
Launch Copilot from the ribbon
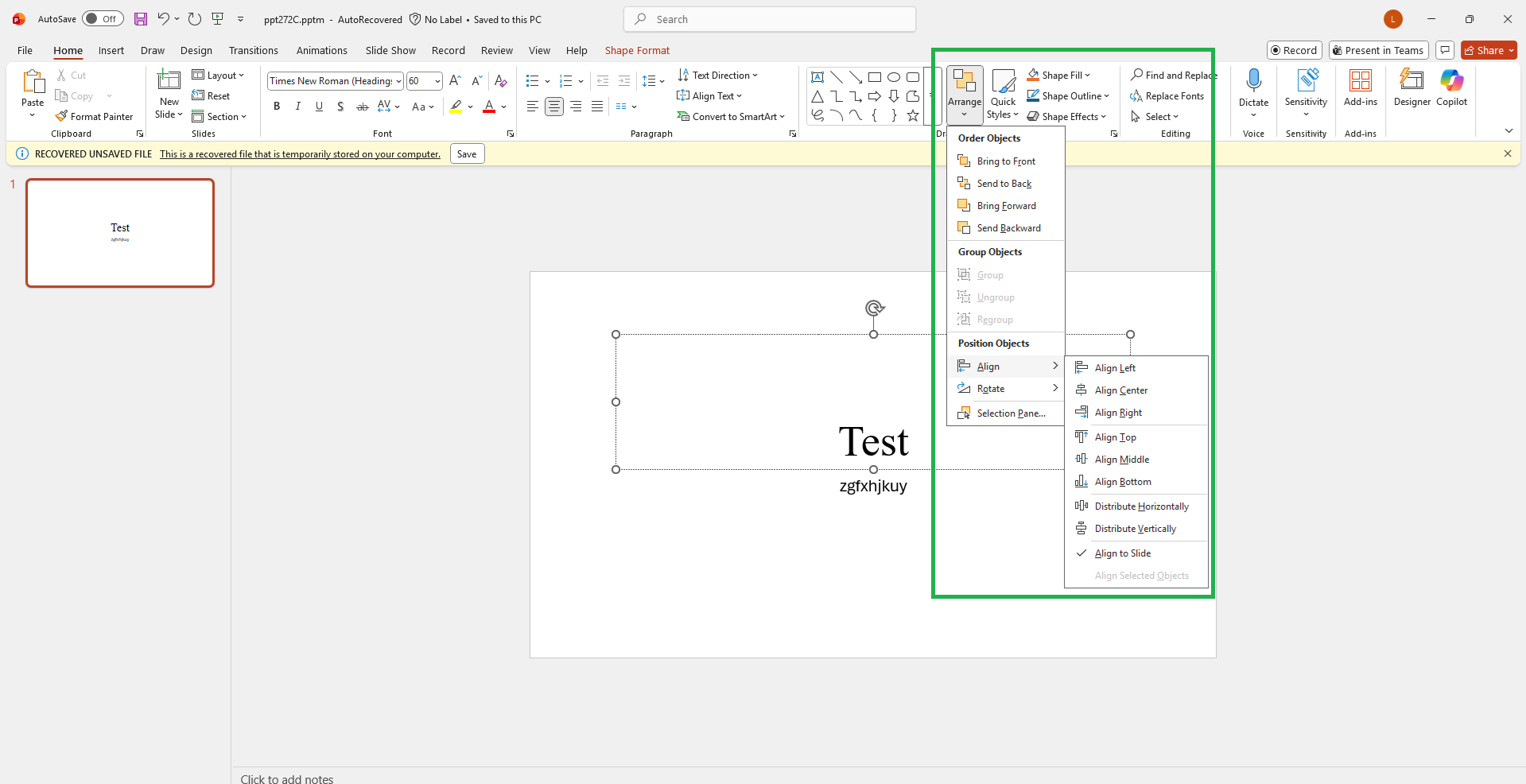point(1452,87)
